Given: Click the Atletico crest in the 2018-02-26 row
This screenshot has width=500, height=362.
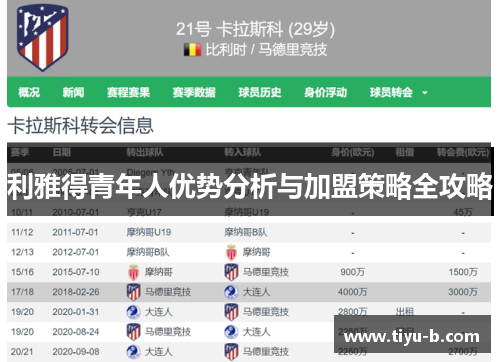Looking at the screenshot, I should (x=133, y=292).
